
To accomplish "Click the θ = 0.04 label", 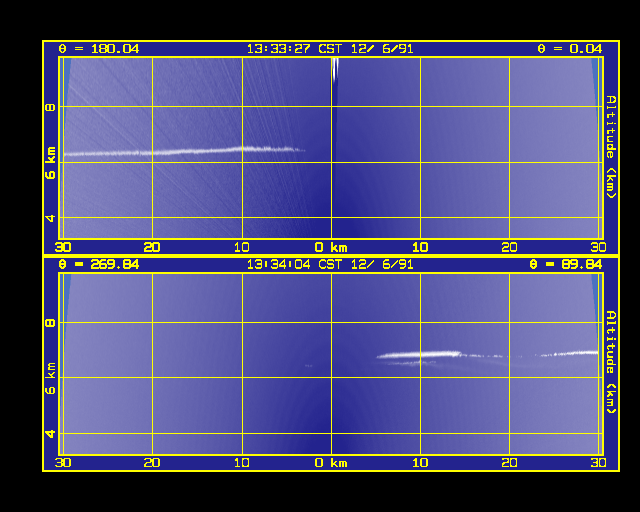I will pyautogui.click(x=569, y=49).
